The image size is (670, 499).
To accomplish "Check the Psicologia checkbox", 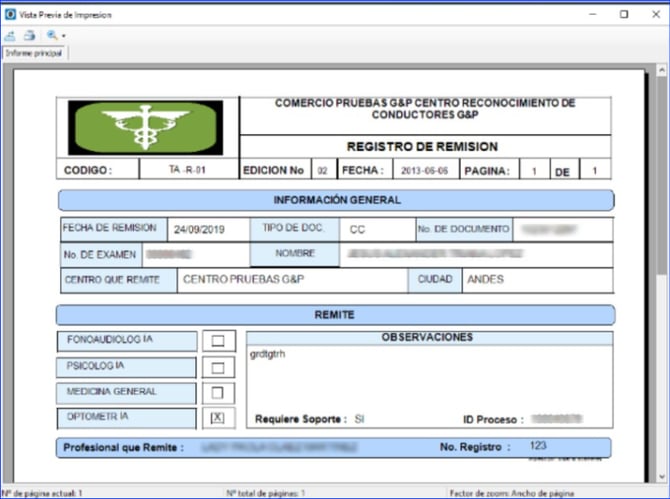I will (x=218, y=367).
